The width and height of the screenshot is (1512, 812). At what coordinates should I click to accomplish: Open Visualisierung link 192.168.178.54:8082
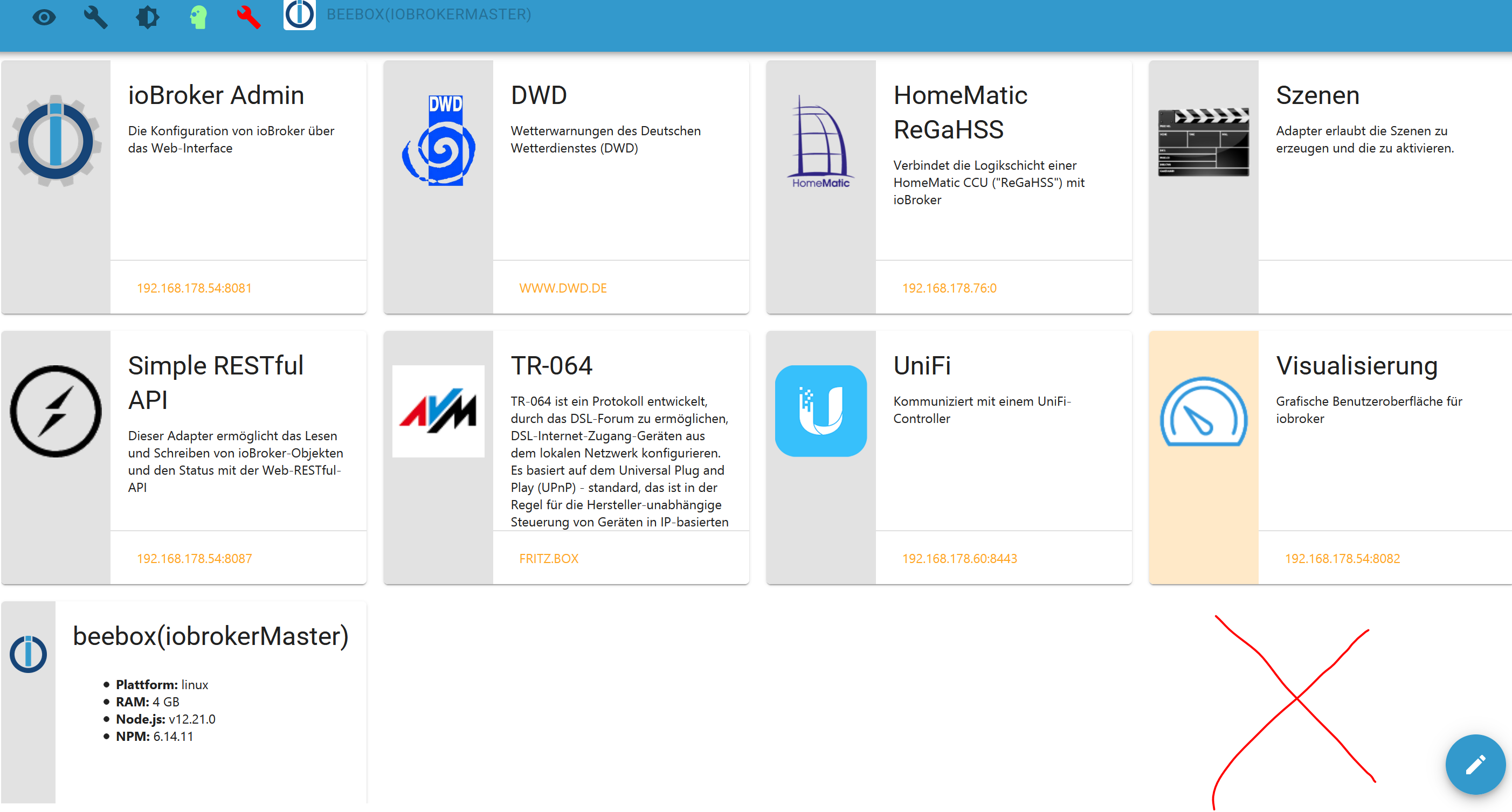point(1342,559)
